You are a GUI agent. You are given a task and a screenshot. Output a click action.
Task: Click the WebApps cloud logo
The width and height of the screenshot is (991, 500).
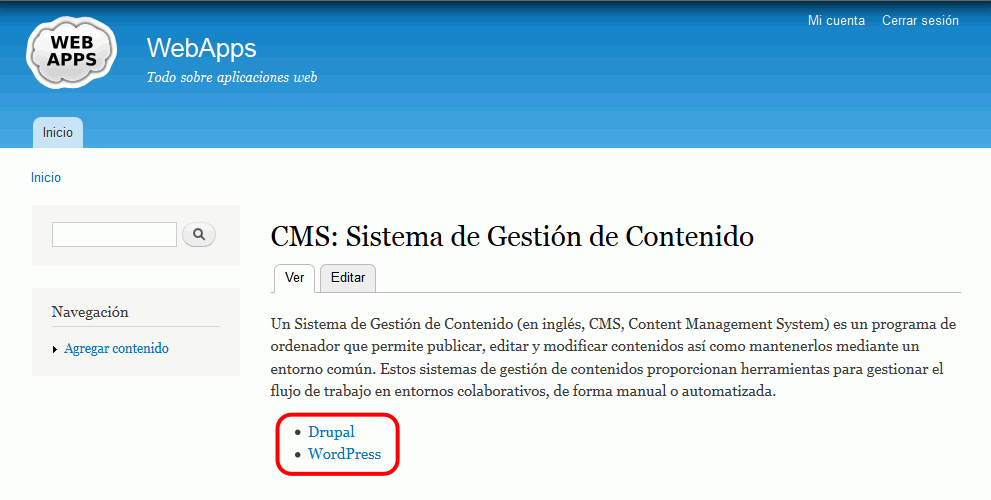pos(71,52)
